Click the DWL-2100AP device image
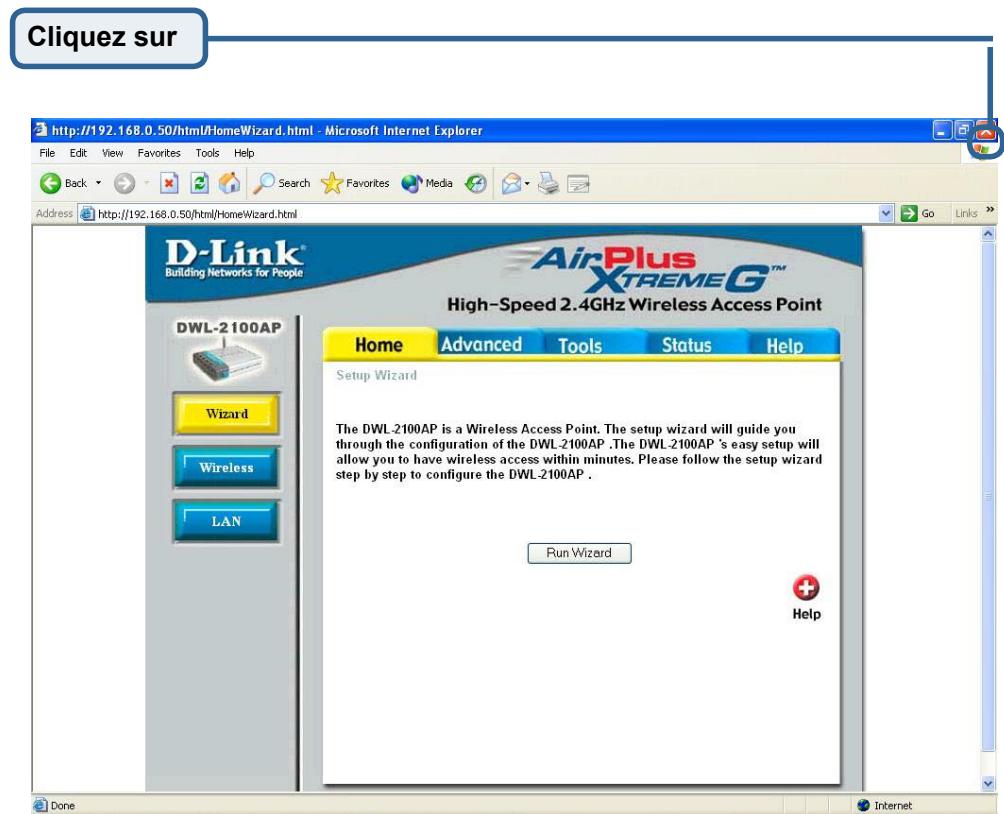Screen dimensions: 1004x814 227,360
